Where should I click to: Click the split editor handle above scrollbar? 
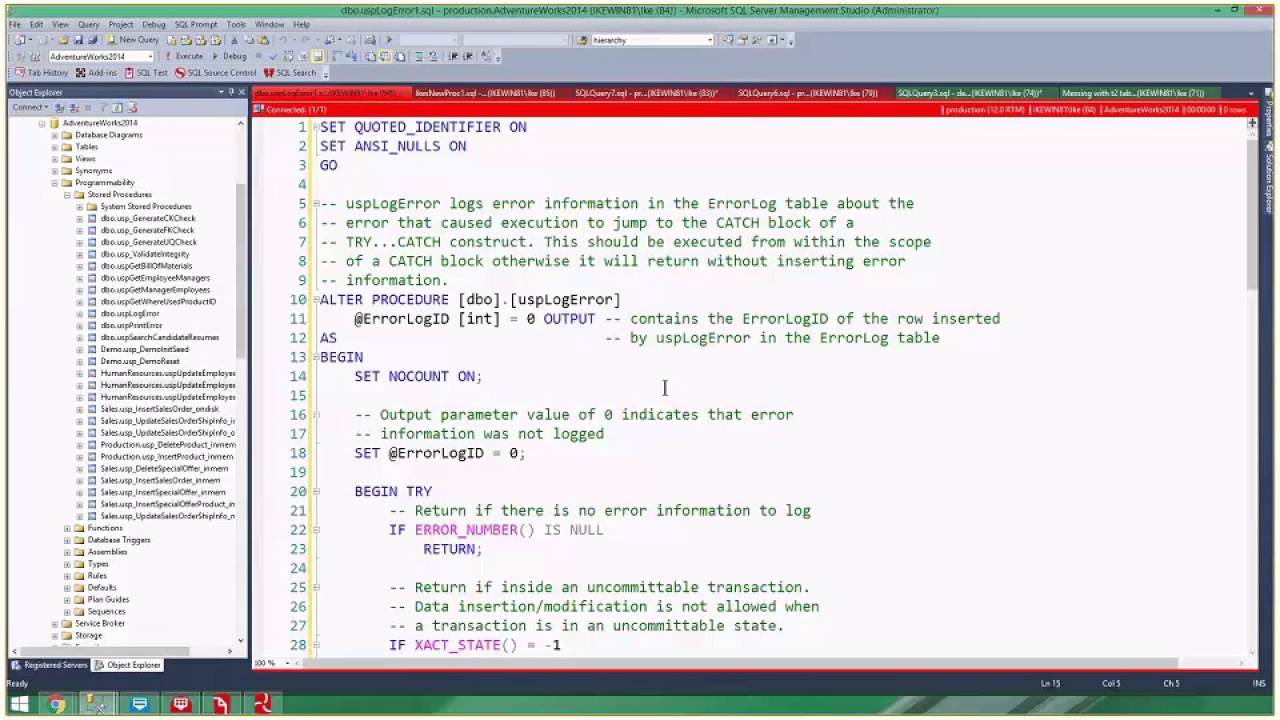point(1252,123)
